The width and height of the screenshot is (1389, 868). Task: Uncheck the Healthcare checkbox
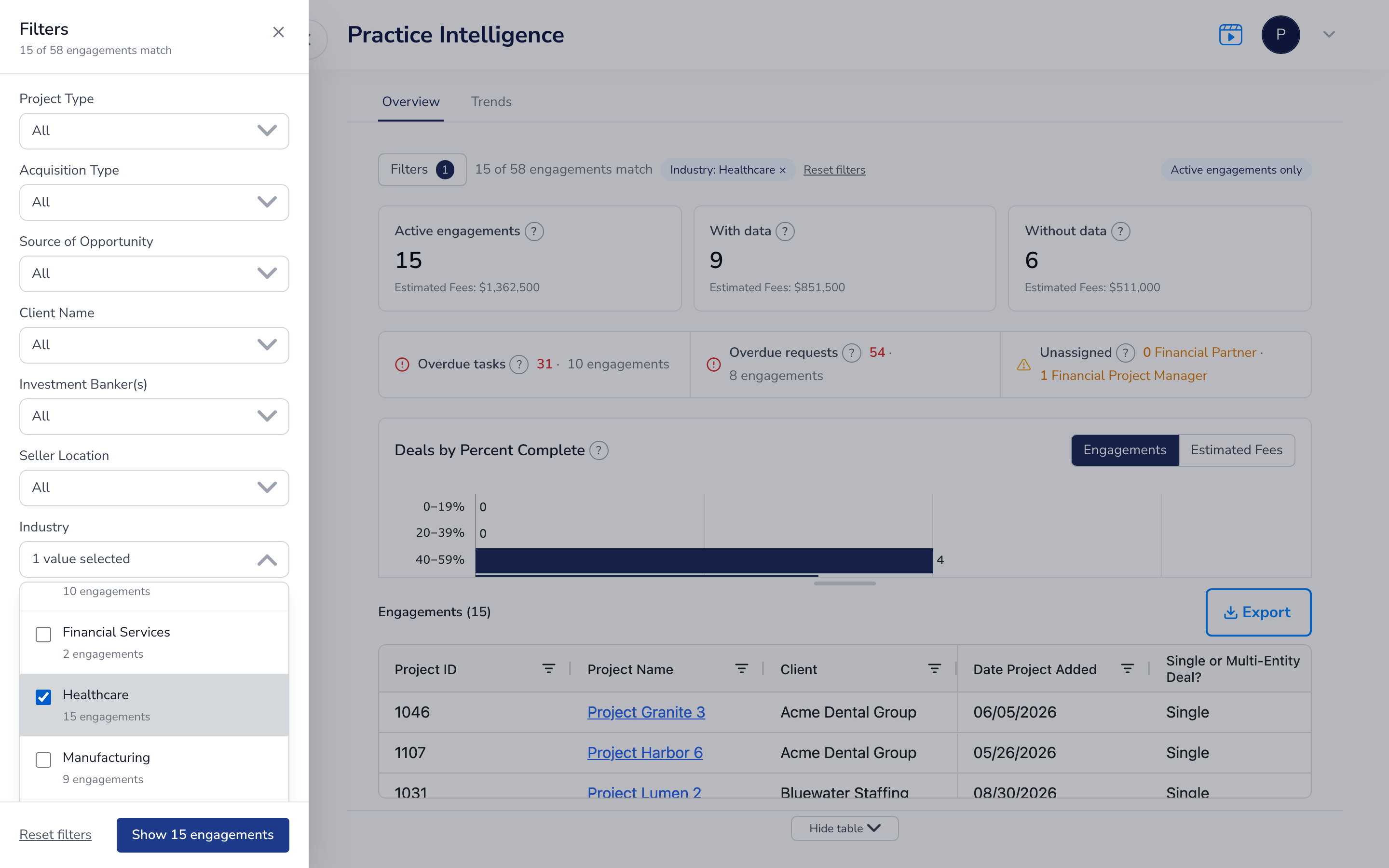pyautogui.click(x=43, y=697)
